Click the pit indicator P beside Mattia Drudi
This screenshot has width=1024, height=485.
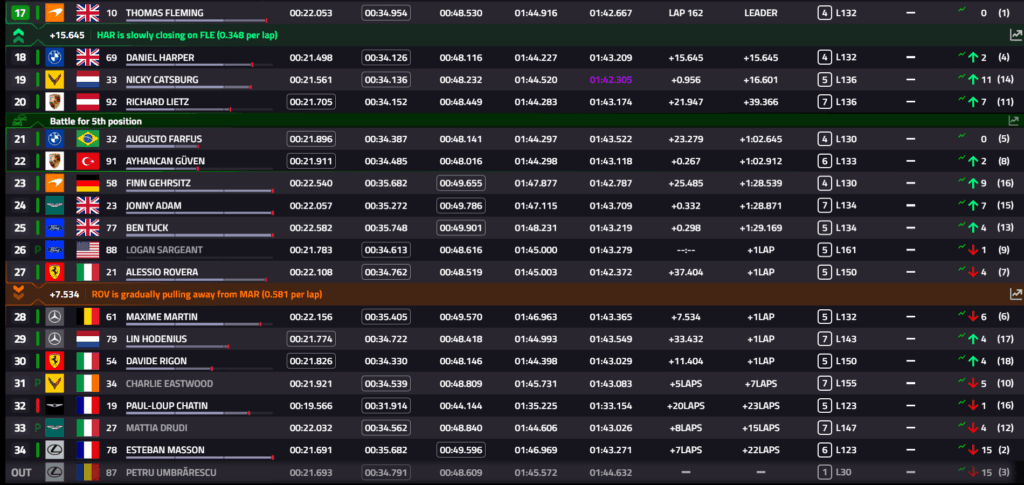tap(37, 428)
